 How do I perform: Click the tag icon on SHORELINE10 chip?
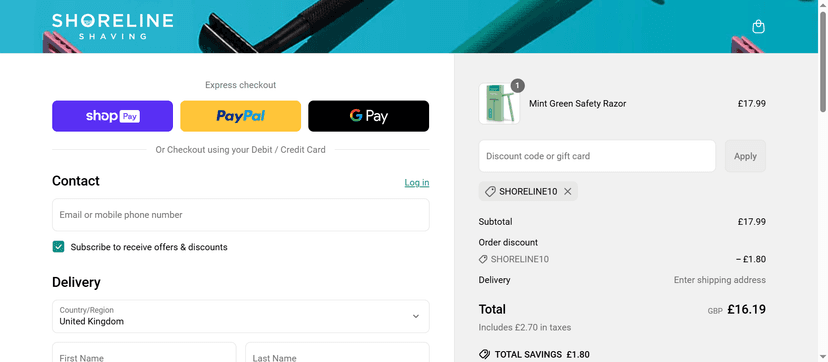(x=490, y=192)
